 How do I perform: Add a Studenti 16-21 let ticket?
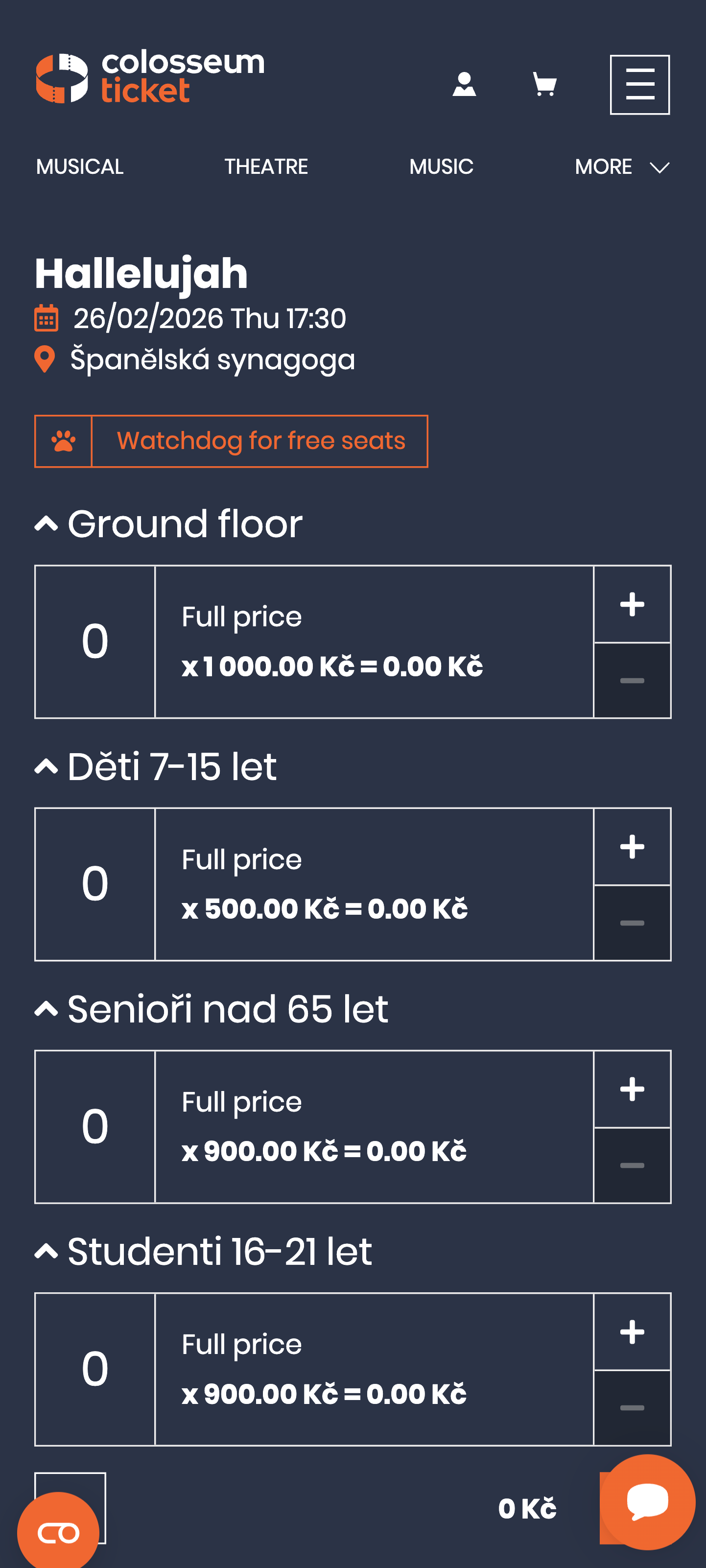tap(632, 1332)
